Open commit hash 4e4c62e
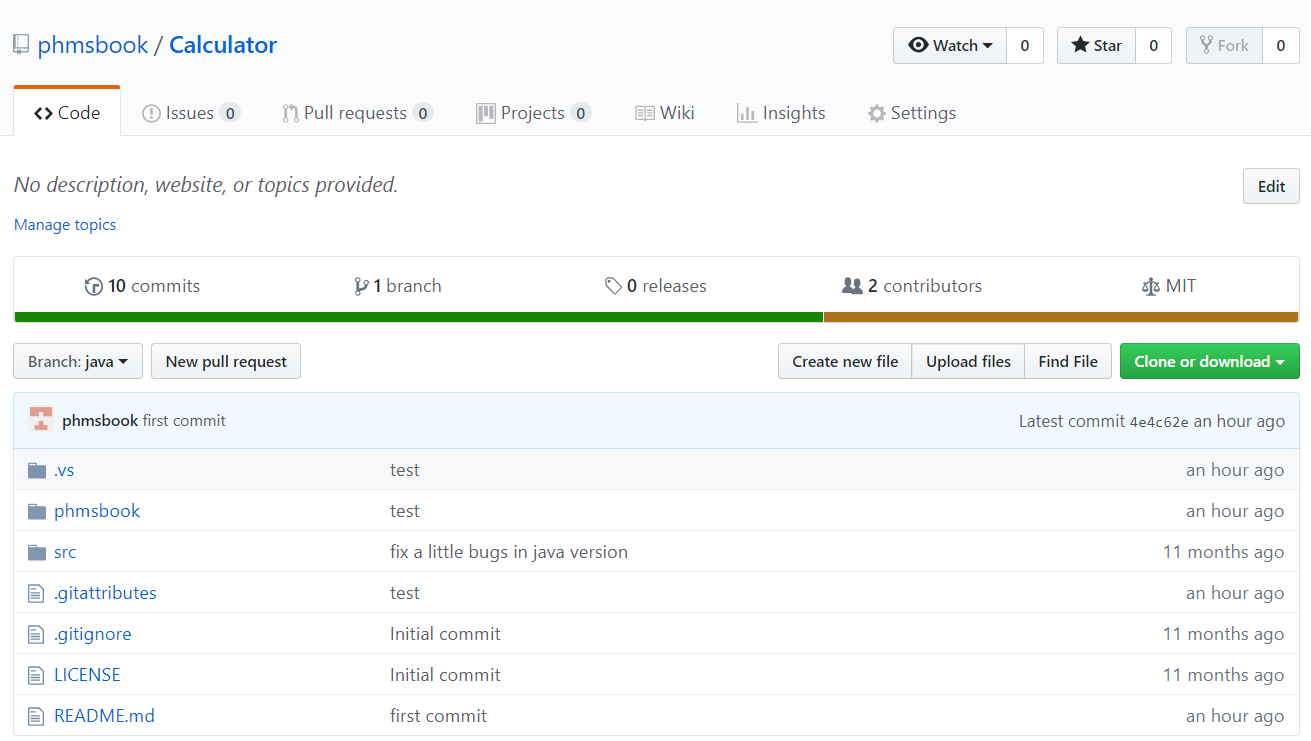1311x741 pixels. click(x=1159, y=422)
